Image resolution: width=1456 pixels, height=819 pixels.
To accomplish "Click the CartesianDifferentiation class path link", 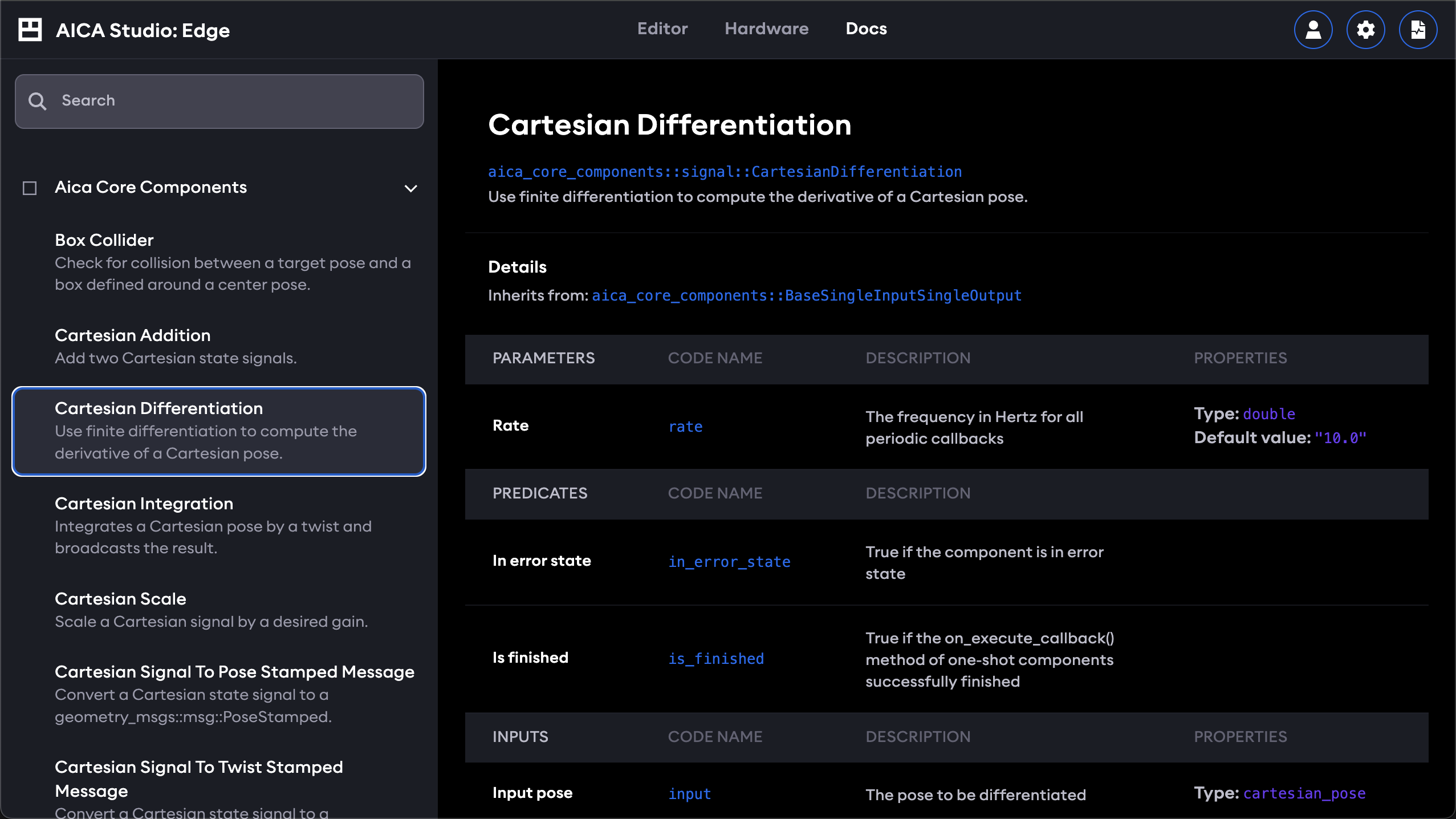I will pyautogui.click(x=725, y=172).
